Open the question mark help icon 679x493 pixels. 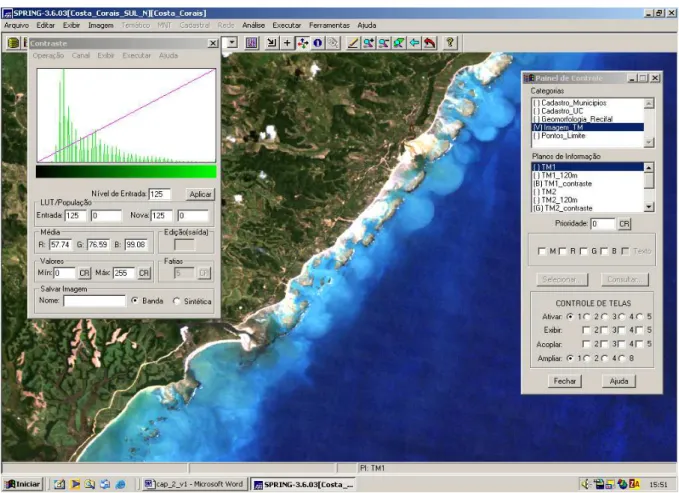450,42
